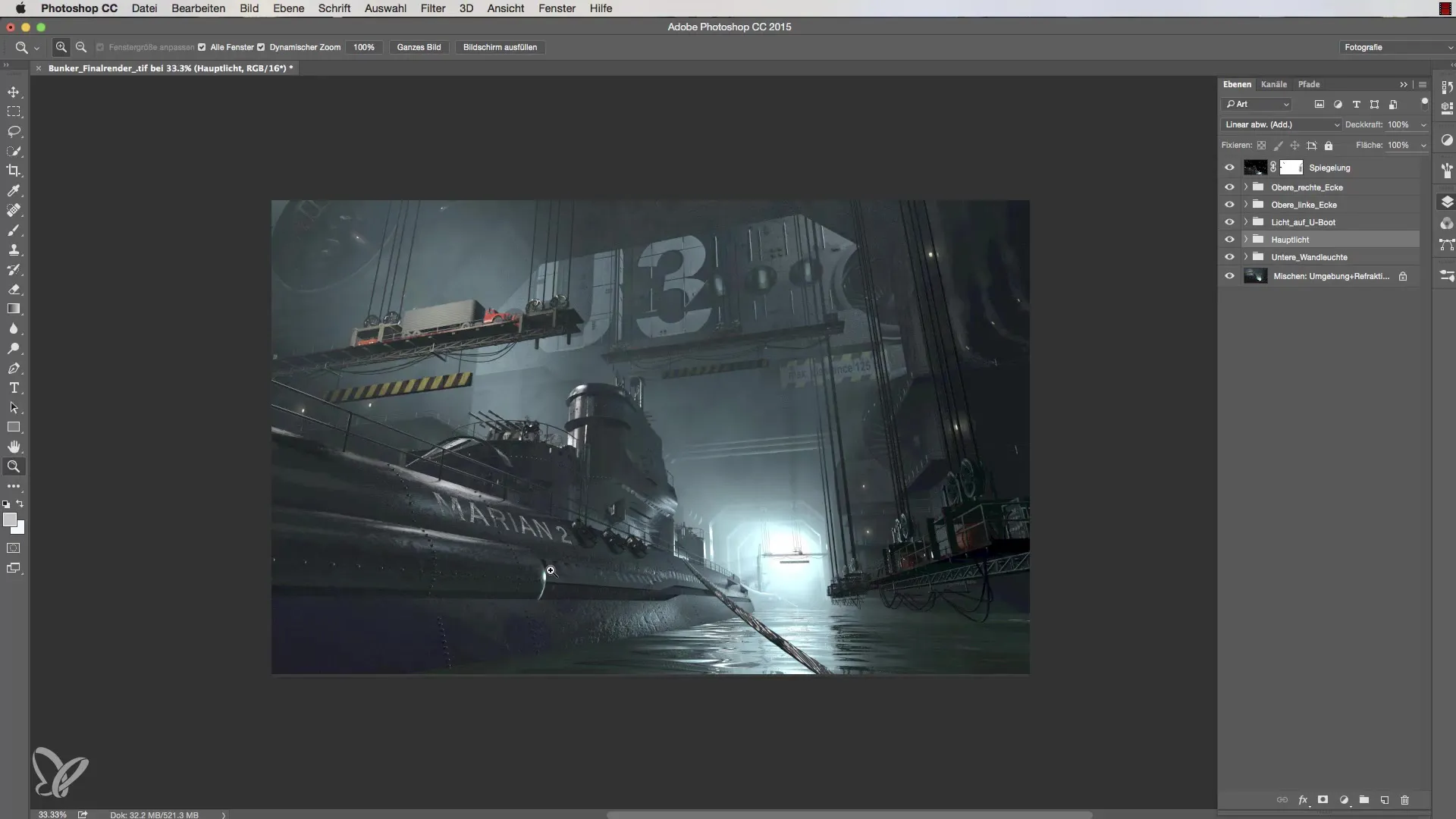Hide the Untere_Wandleuchte group

(x=1229, y=256)
